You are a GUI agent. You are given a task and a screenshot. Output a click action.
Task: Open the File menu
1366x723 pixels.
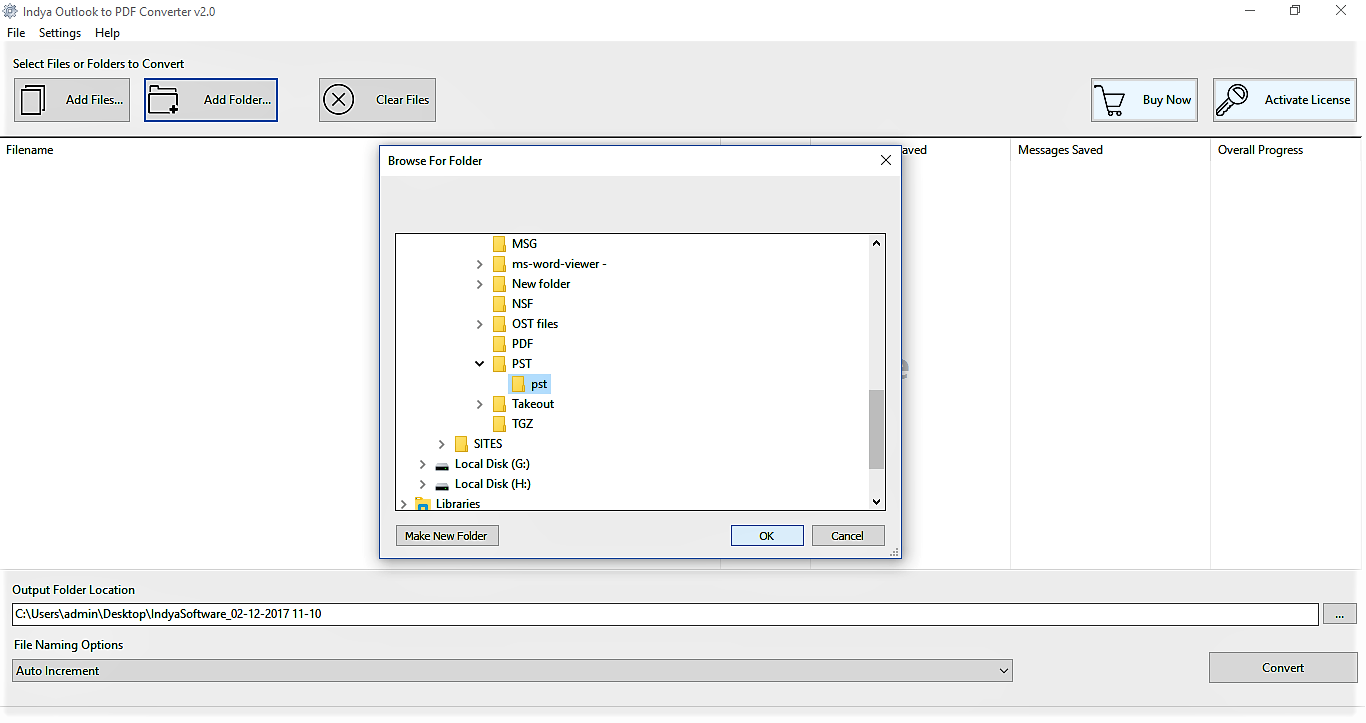pyautogui.click(x=16, y=33)
